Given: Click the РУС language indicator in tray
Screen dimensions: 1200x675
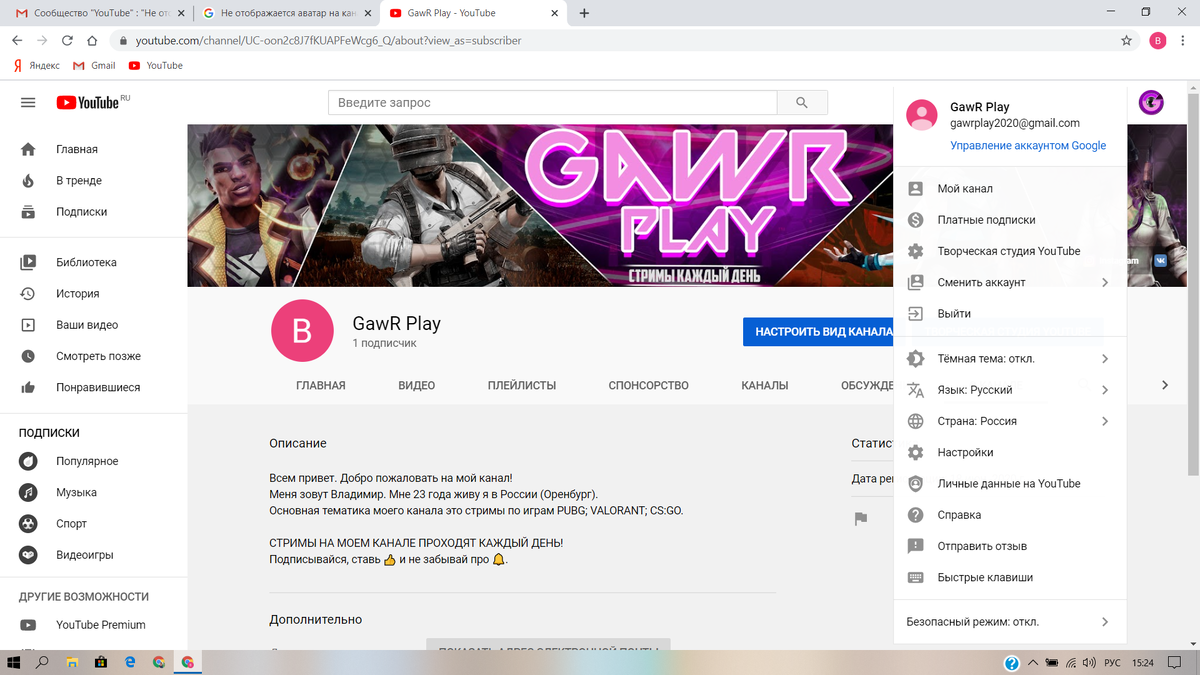Looking at the screenshot, I should (x=1111, y=662).
